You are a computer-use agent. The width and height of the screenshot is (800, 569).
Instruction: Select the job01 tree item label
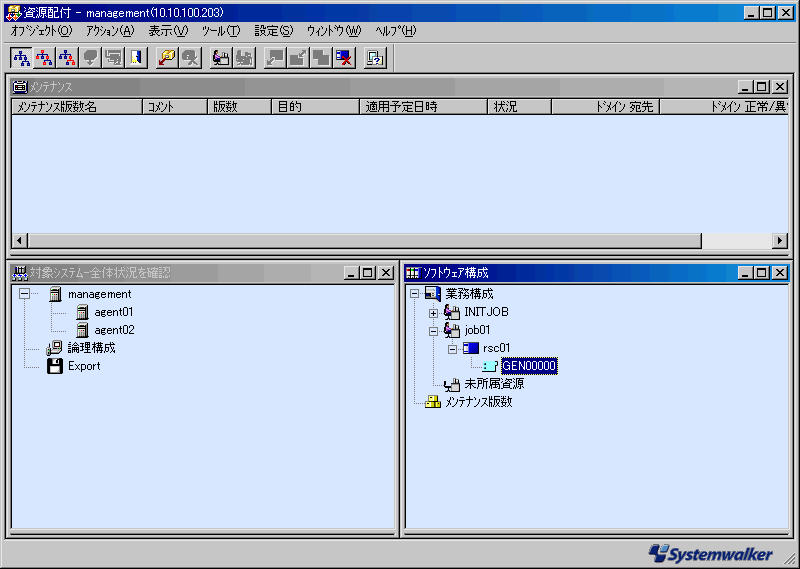(478, 330)
